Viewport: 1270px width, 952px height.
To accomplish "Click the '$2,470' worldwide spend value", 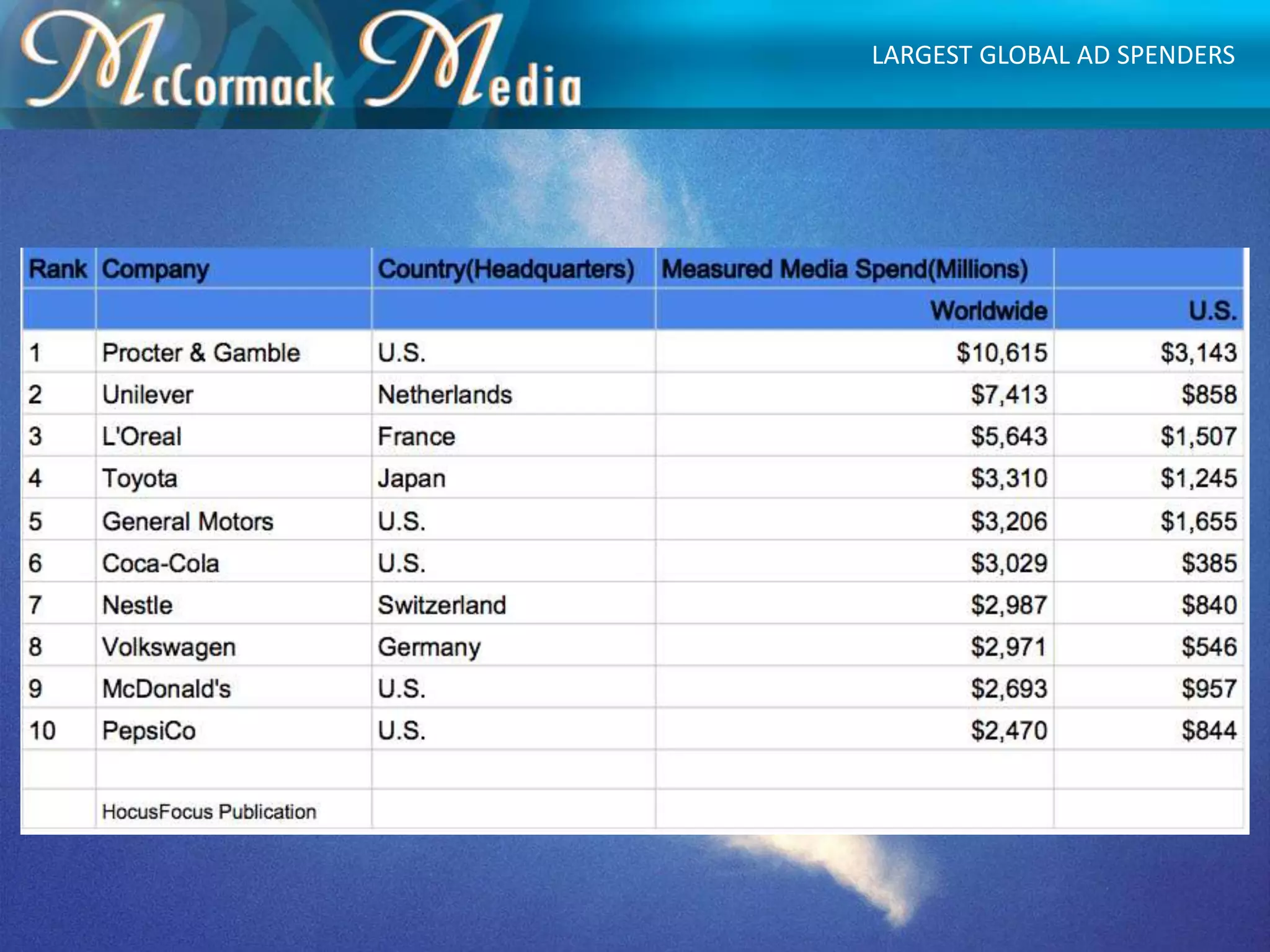I will [1009, 731].
